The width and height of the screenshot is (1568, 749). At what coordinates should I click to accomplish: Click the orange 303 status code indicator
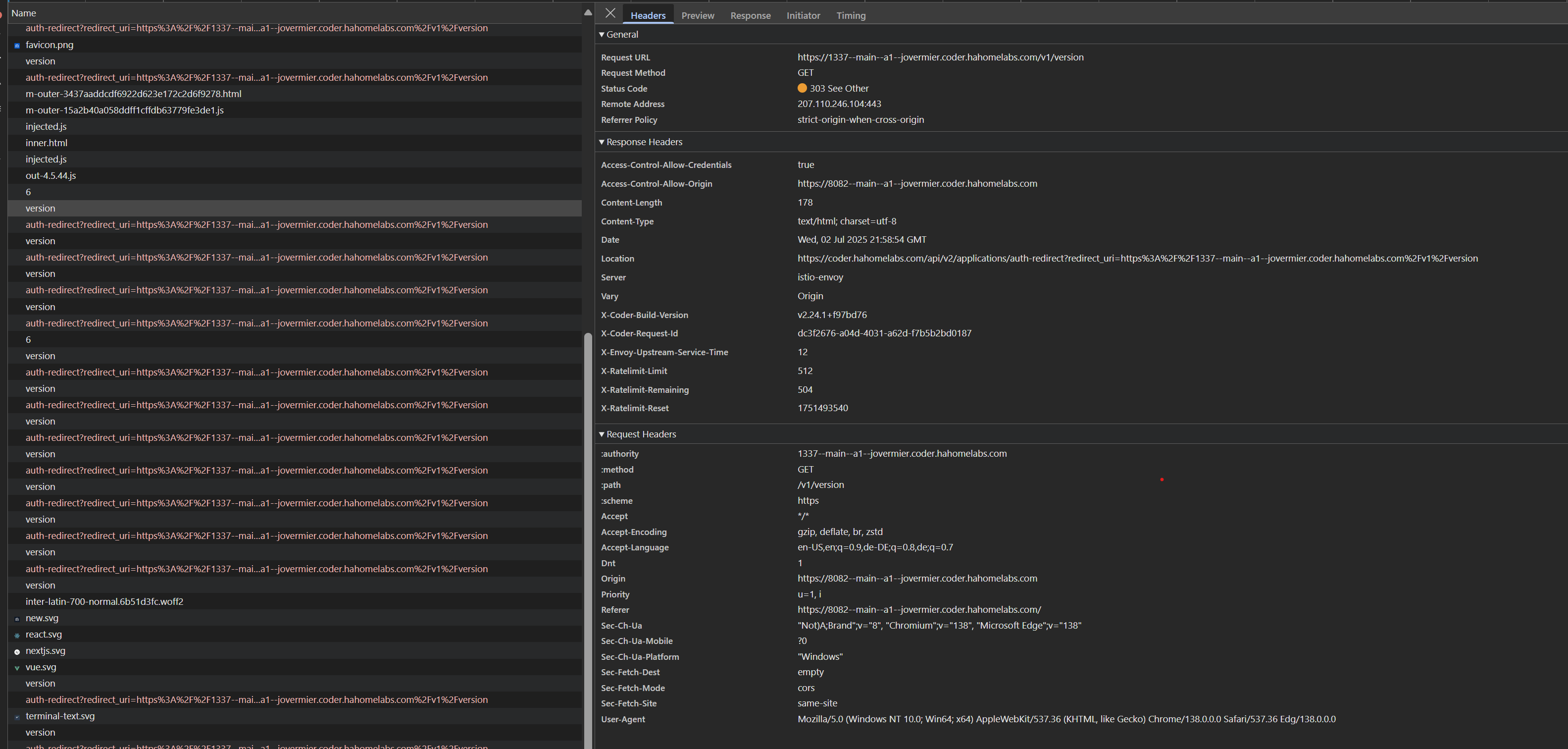pos(802,88)
